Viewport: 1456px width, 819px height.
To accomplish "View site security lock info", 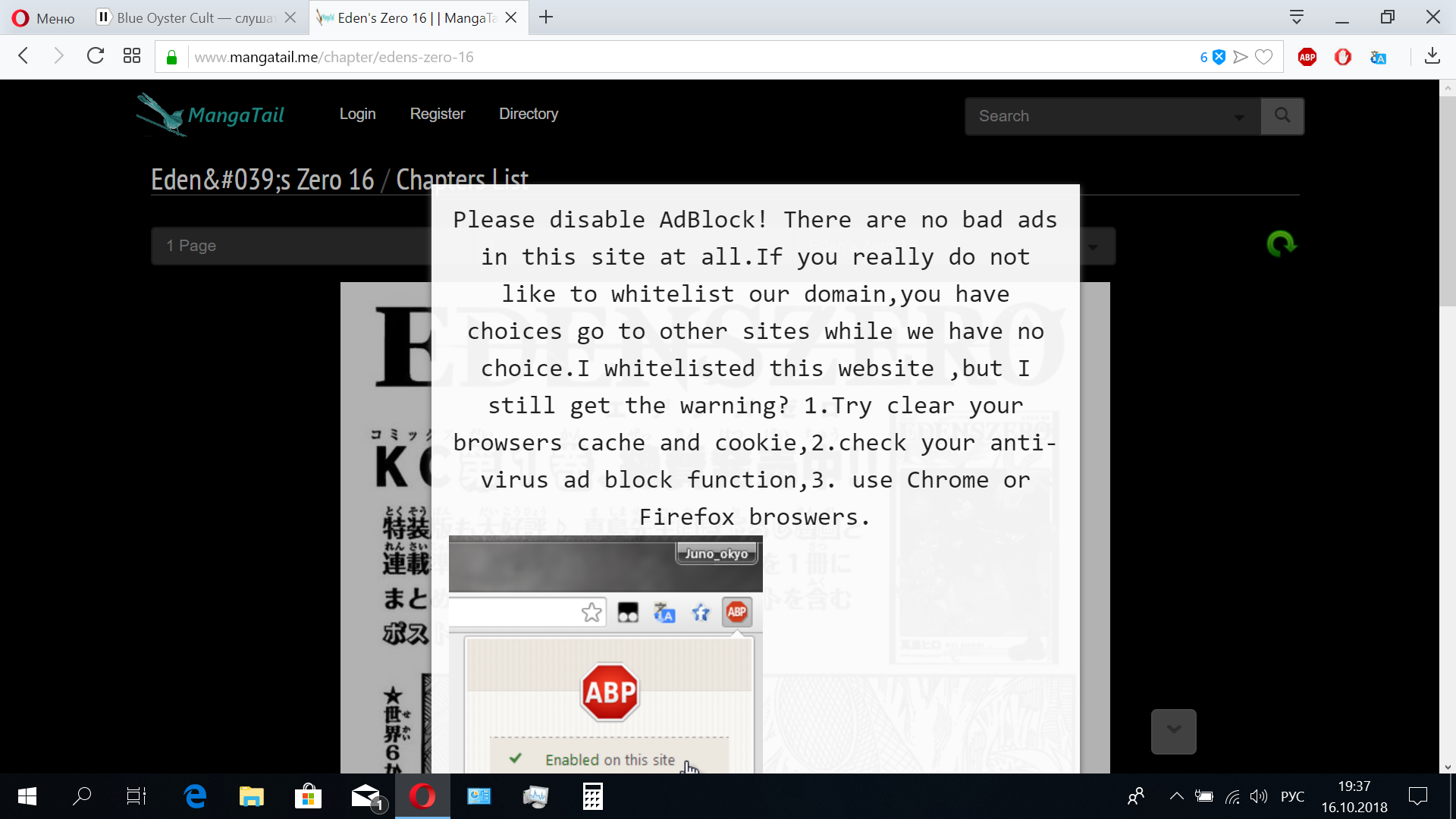I will [172, 57].
